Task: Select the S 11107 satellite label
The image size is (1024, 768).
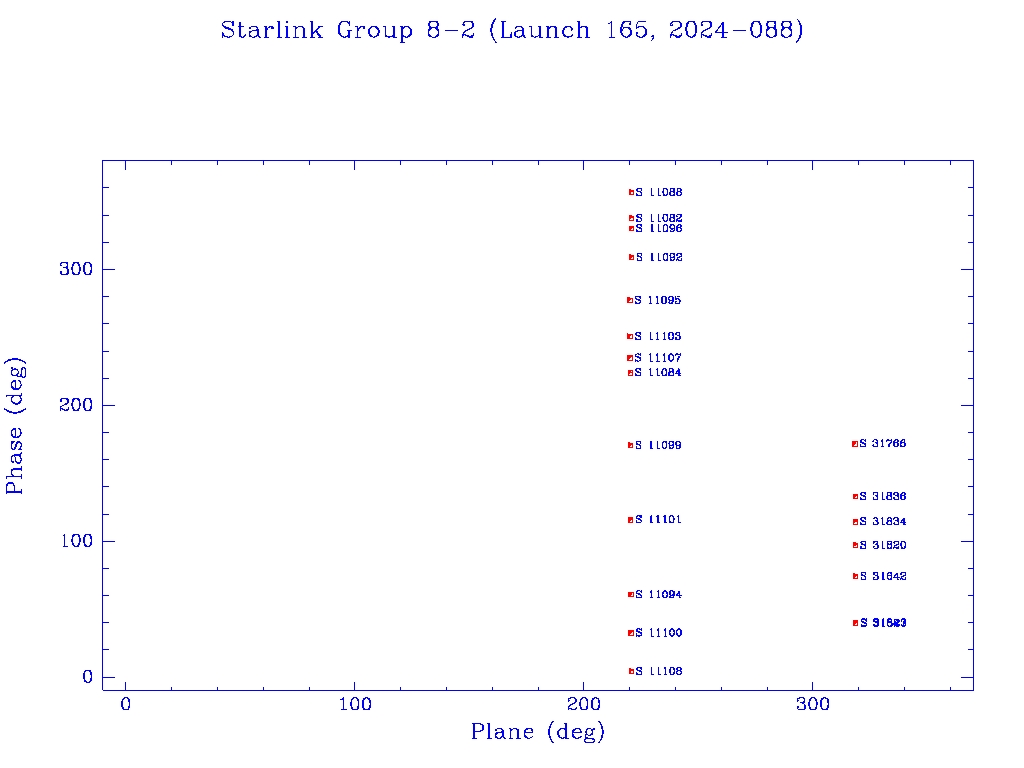Action: point(658,358)
